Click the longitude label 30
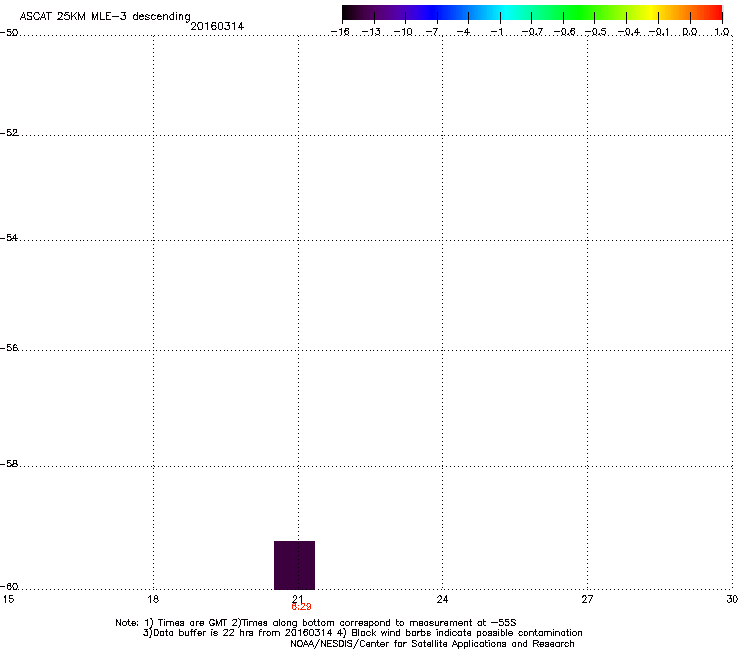Image resolution: width=740 pixels, height=650 pixels. 732,599
